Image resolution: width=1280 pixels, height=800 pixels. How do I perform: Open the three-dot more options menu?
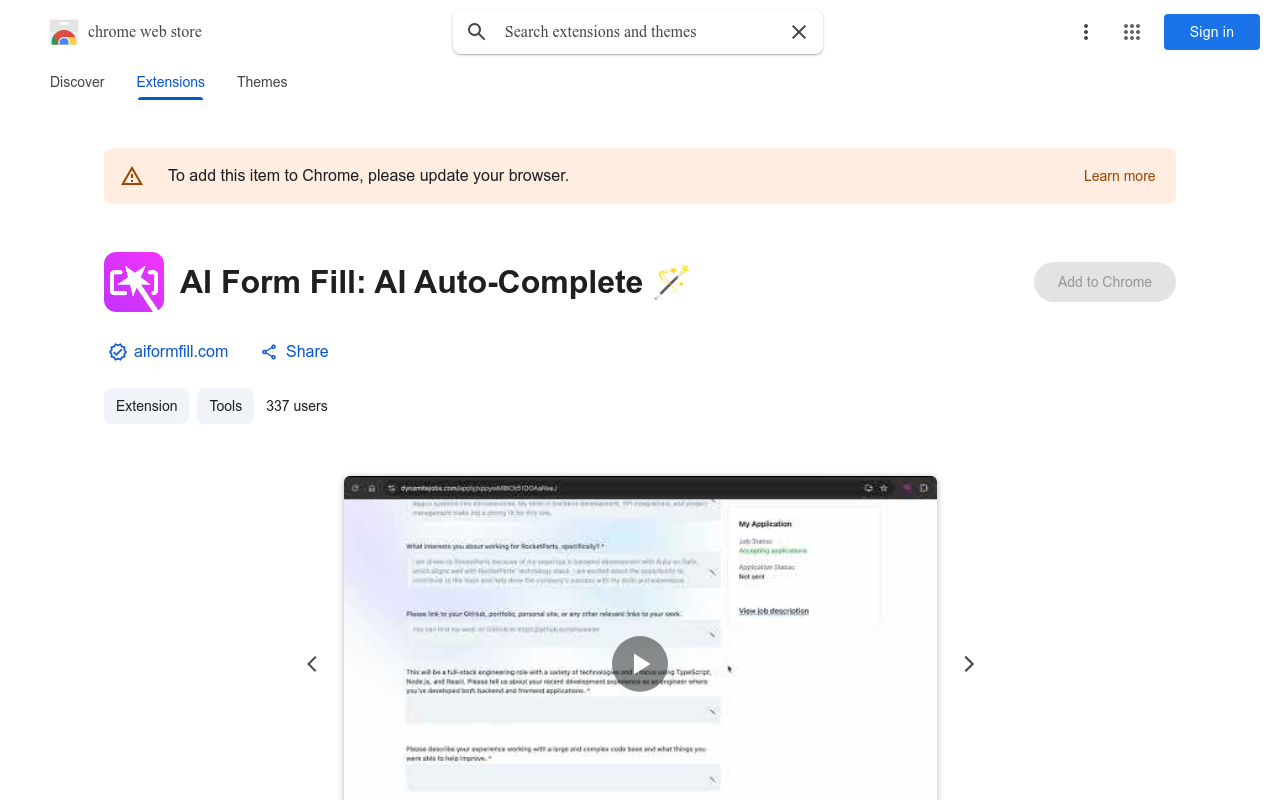pos(1086,32)
